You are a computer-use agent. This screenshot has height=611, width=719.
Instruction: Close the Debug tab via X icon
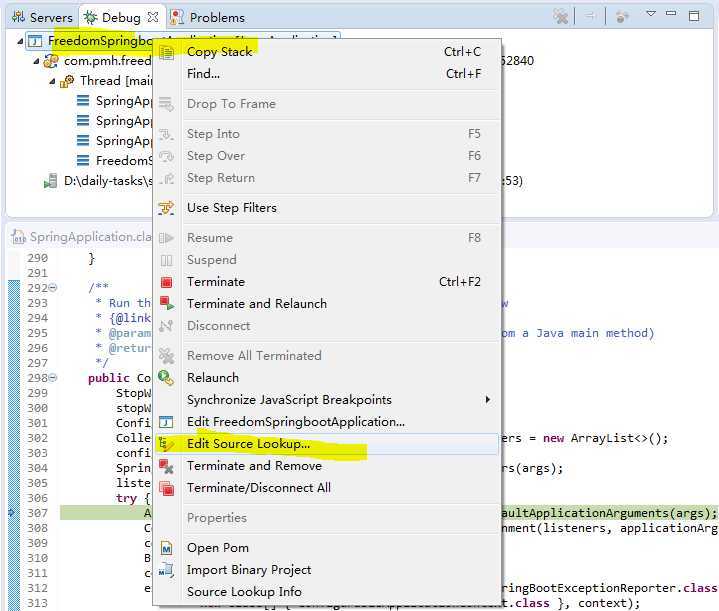point(153,17)
